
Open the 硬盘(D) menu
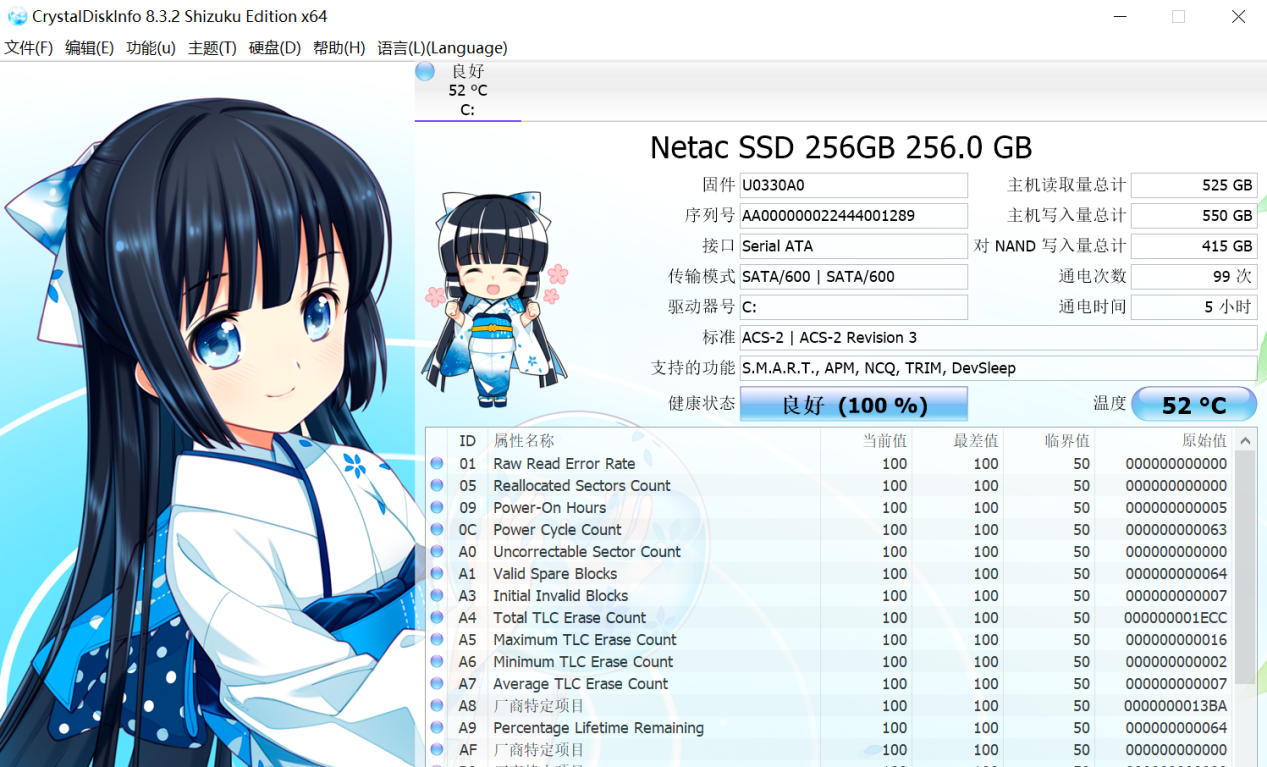click(x=275, y=48)
